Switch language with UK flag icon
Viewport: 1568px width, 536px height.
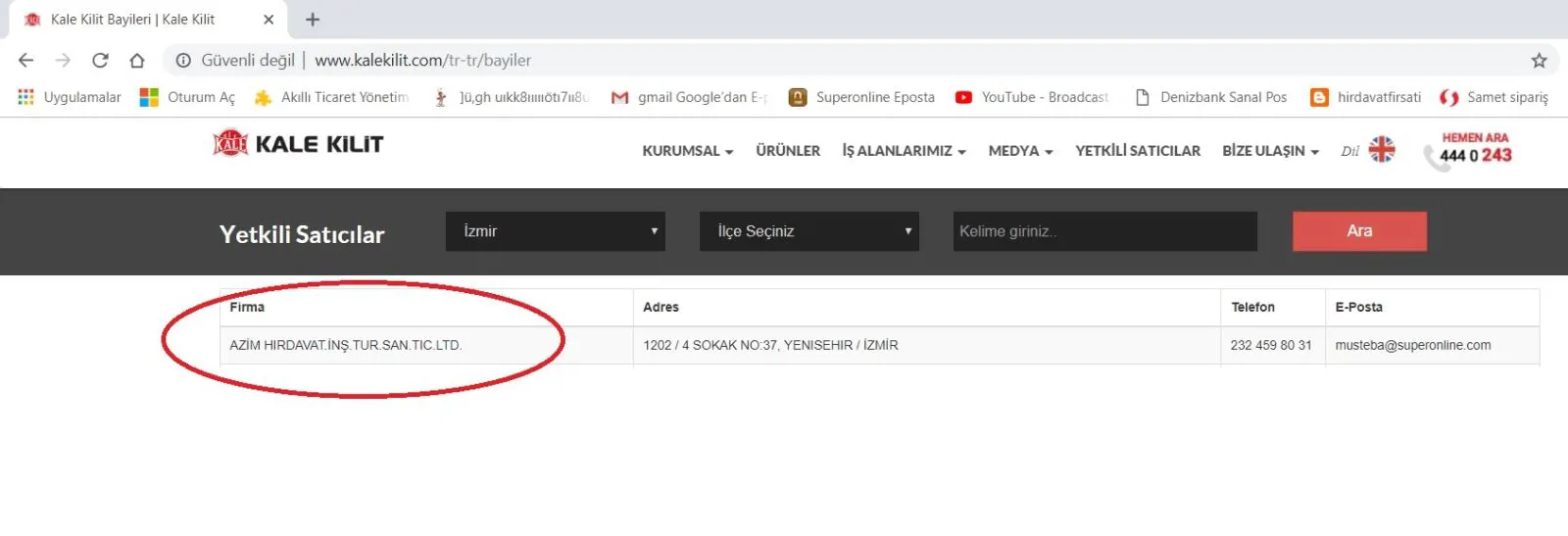tap(1382, 149)
